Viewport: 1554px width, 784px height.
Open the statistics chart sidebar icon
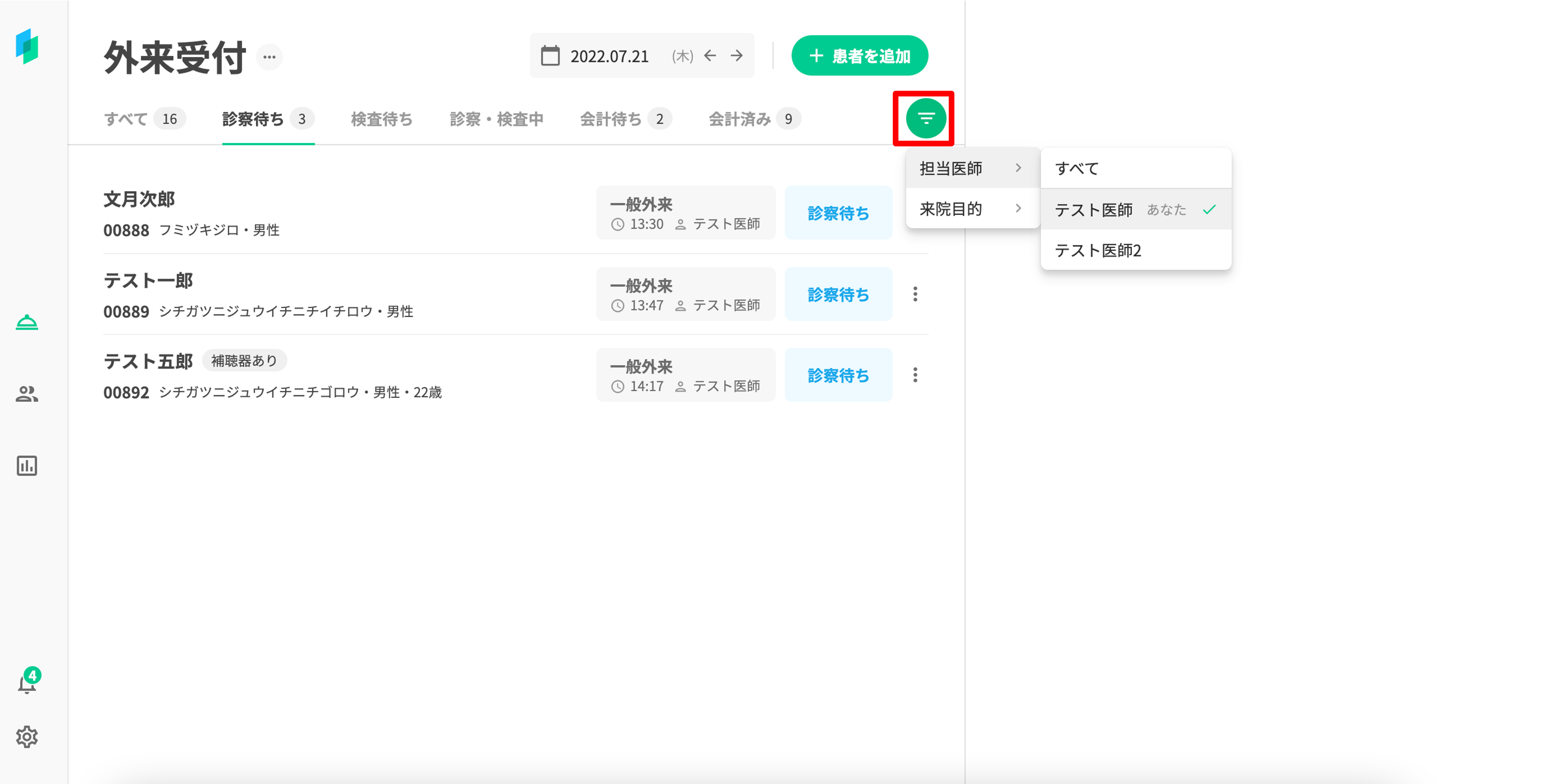pos(27,465)
